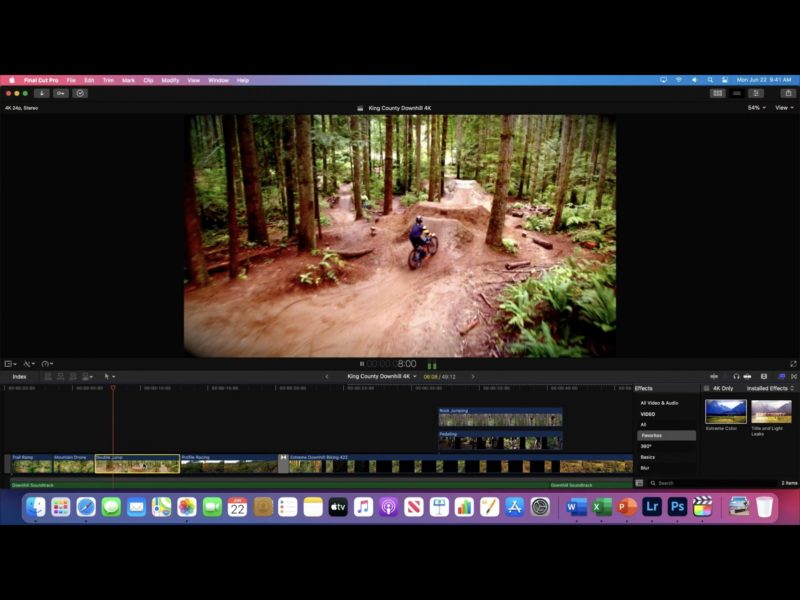Screen dimensions: 800x600
Task: Open the Edit menu
Action: click(89, 80)
